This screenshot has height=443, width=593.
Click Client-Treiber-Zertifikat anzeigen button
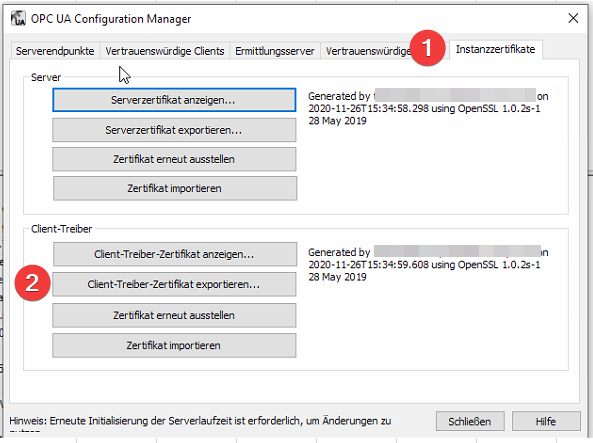coord(175,254)
